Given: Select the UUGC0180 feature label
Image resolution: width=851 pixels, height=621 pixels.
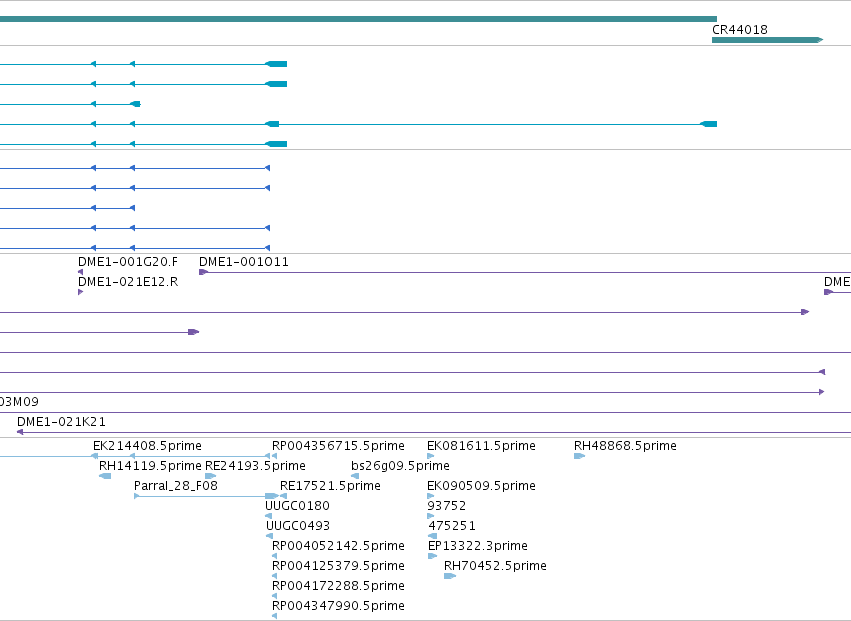Looking at the screenshot, I should point(297,506).
